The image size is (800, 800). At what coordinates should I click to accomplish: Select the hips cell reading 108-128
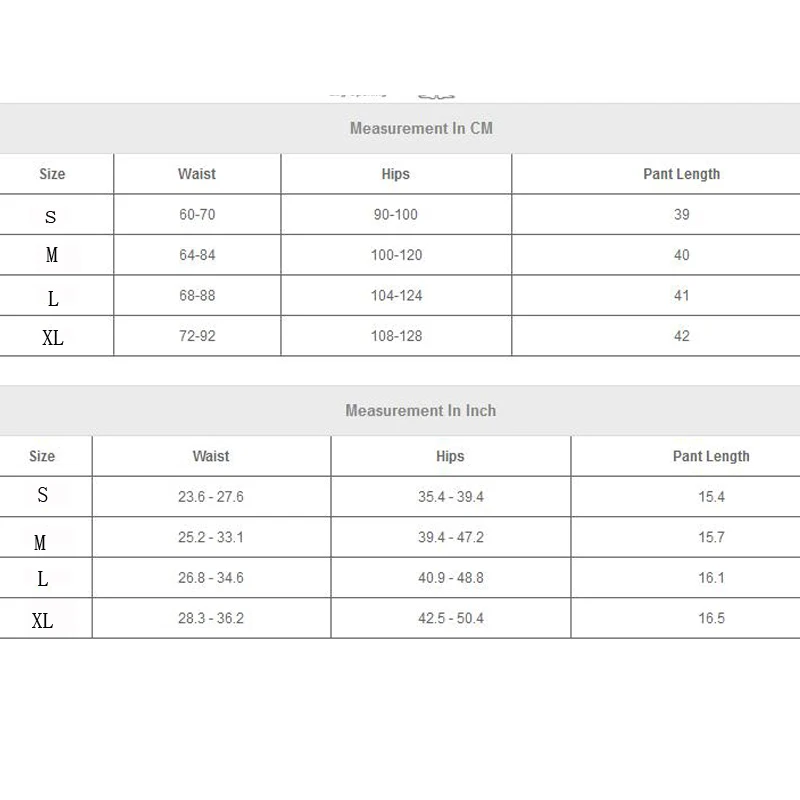point(396,336)
